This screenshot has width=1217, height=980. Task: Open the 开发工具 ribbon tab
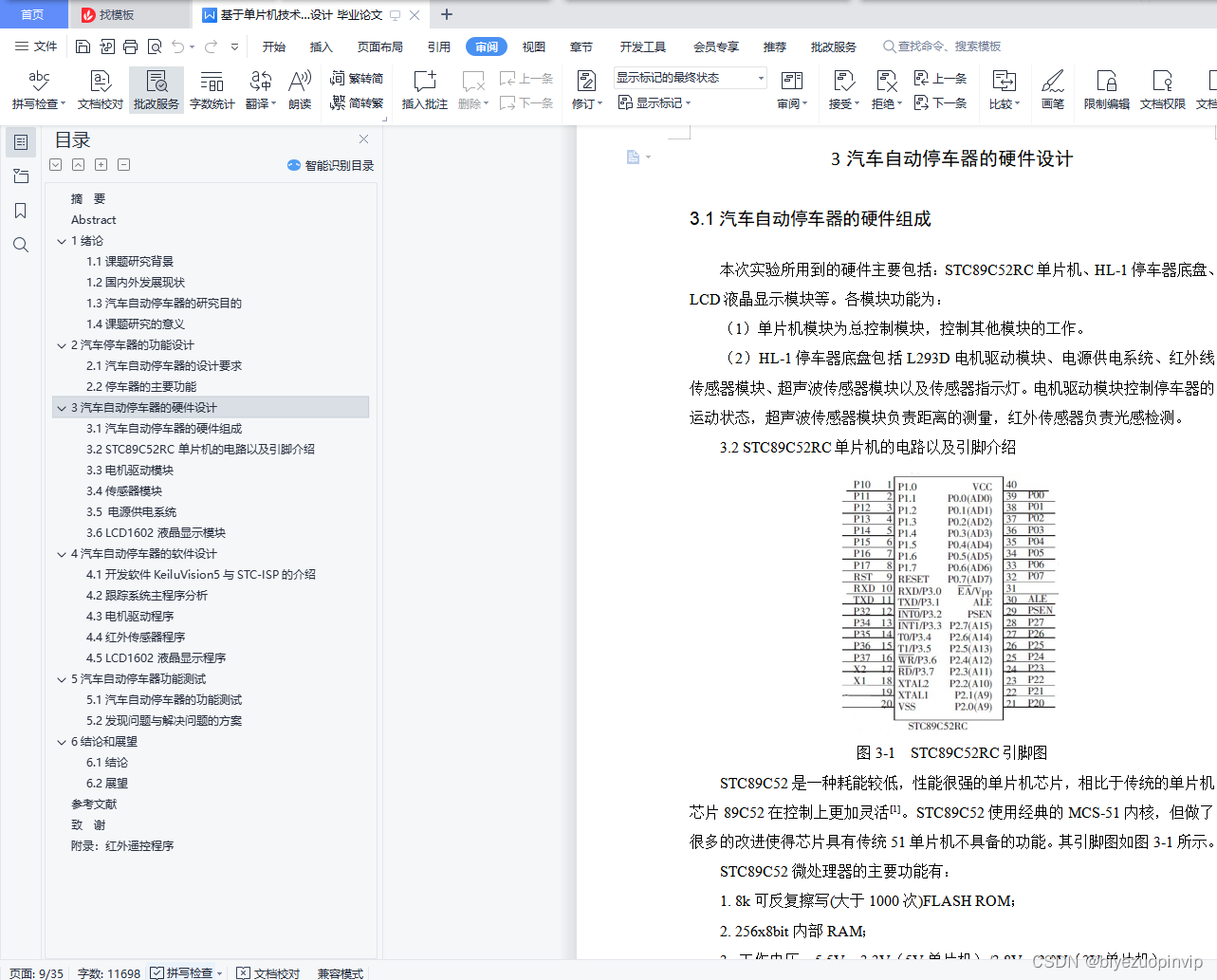pyautogui.click(x=643, y=46)
